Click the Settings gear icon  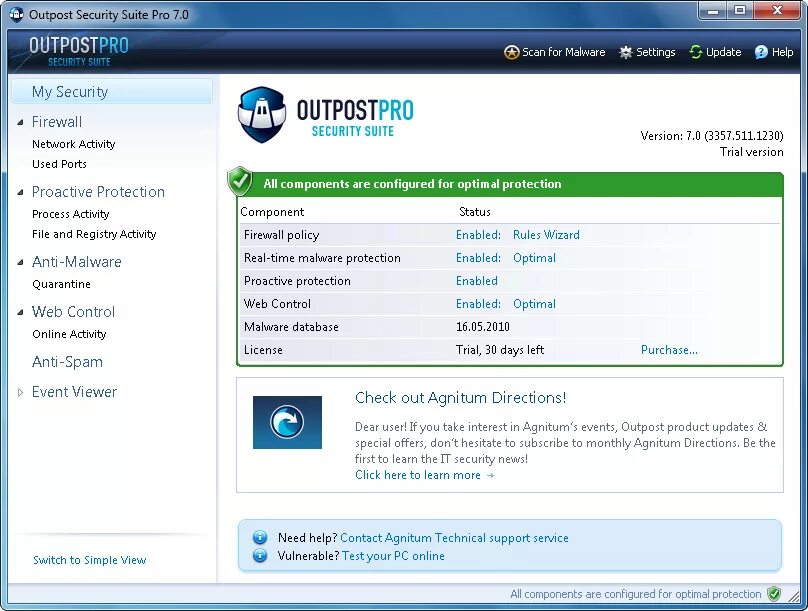[626, 52]
